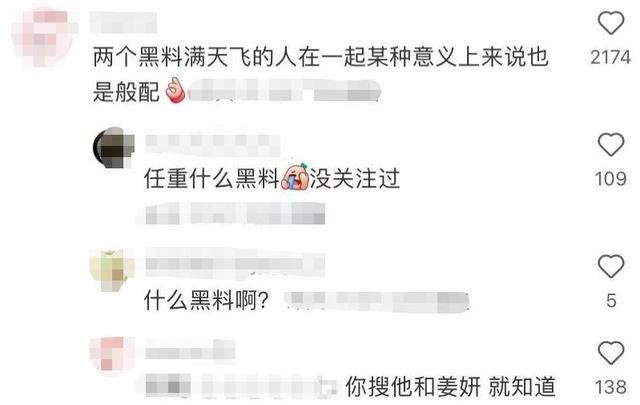Select the reply 什么黑料啊?
640x405 pixels.
pos(207,301)
